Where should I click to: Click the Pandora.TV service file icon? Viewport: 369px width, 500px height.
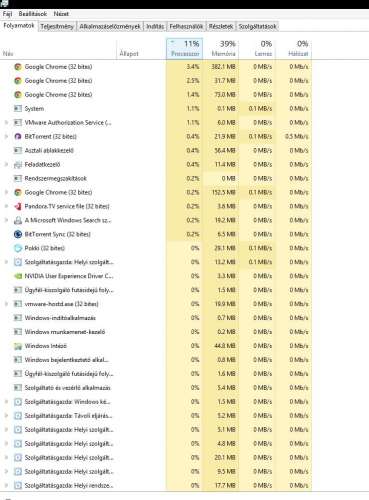18,206
